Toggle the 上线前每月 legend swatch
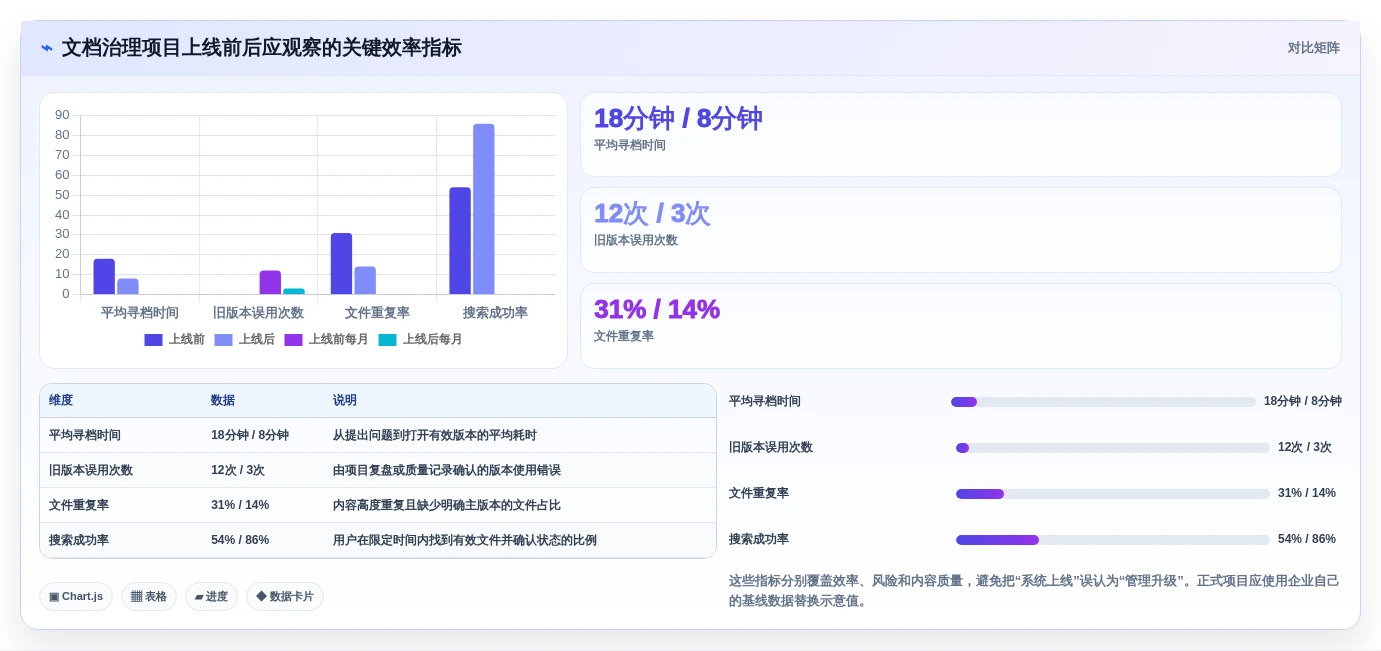1381x651 pixels. (293, 340)
